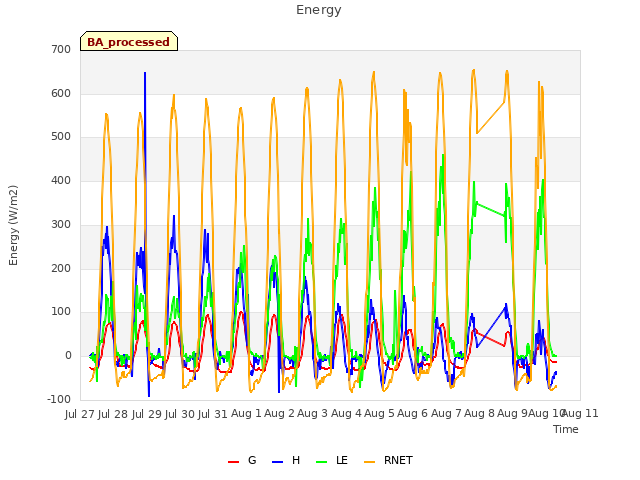Click the green LE legend swatch

pyautogui.click(x=322, y=462)
